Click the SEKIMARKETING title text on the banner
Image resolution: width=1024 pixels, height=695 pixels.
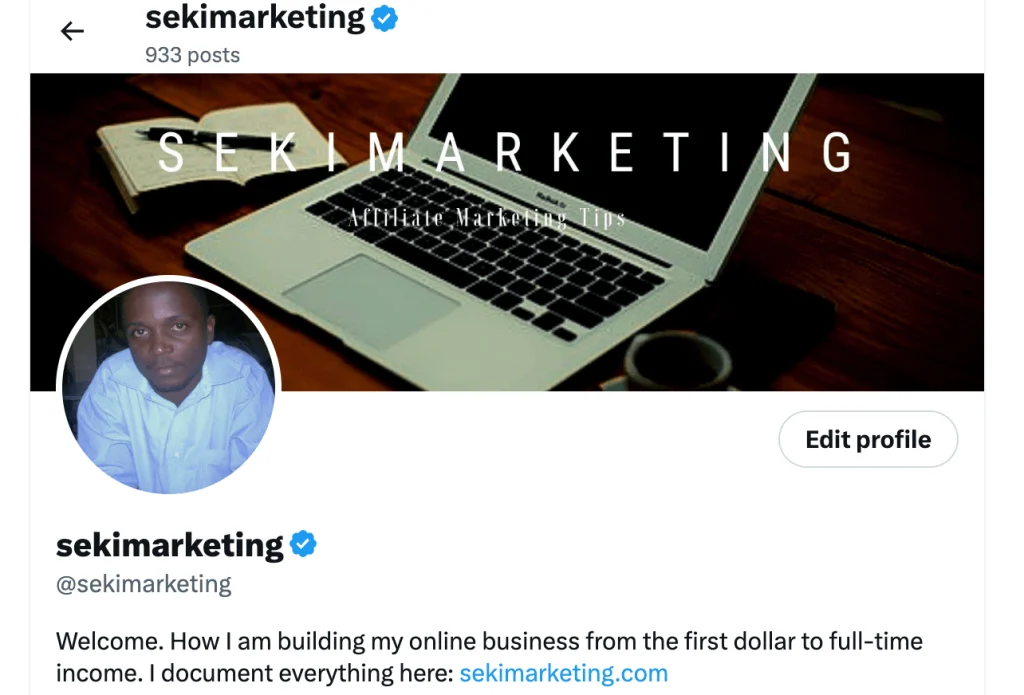pos(505,152)
